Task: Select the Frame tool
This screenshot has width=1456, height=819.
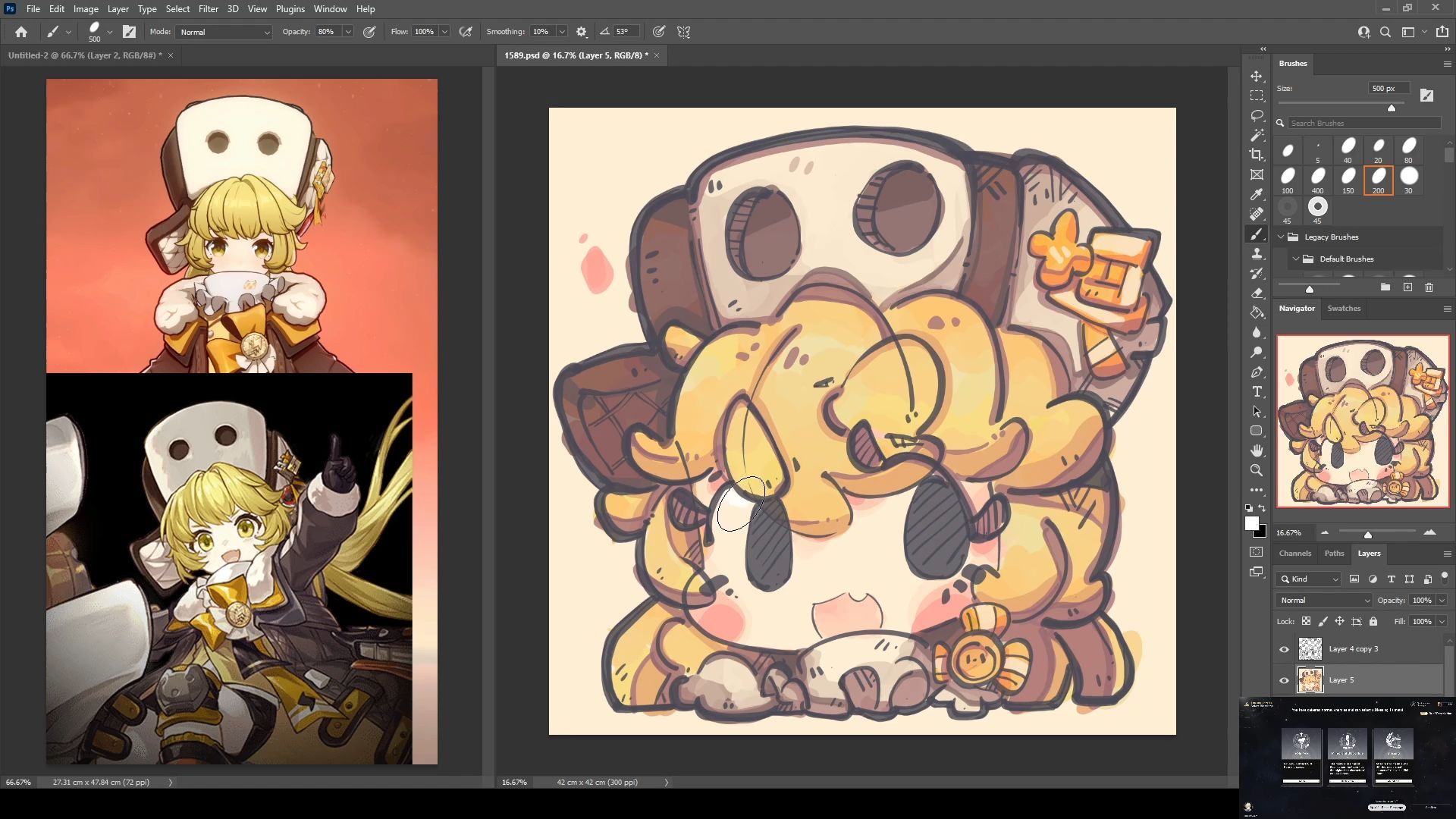Action: pos(1257,174)
